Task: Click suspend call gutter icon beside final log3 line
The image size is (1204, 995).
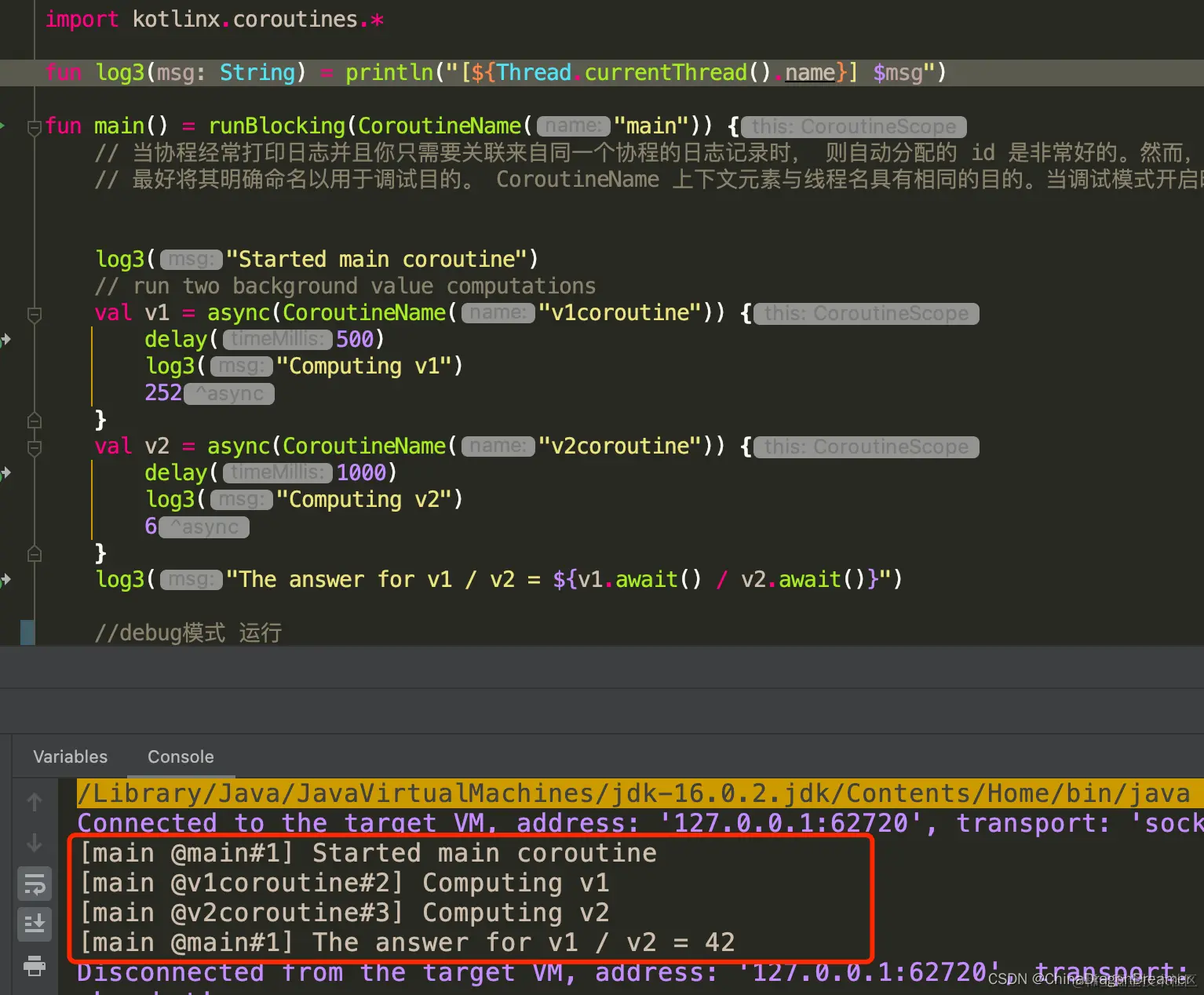Action: point(5,580)
